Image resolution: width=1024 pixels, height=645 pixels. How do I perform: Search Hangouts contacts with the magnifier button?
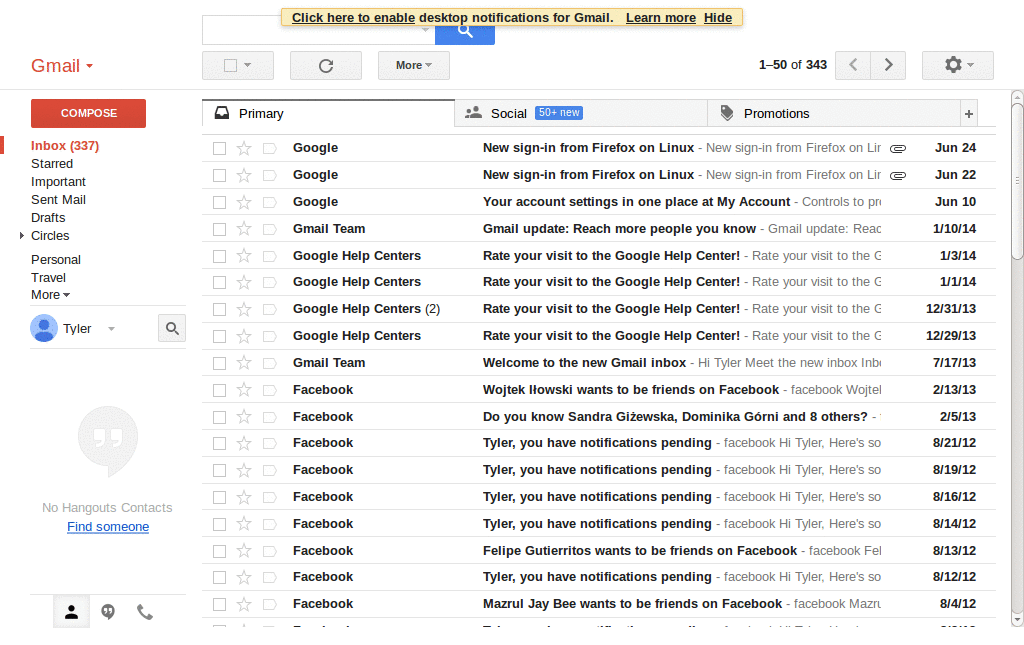coord(172,328)
